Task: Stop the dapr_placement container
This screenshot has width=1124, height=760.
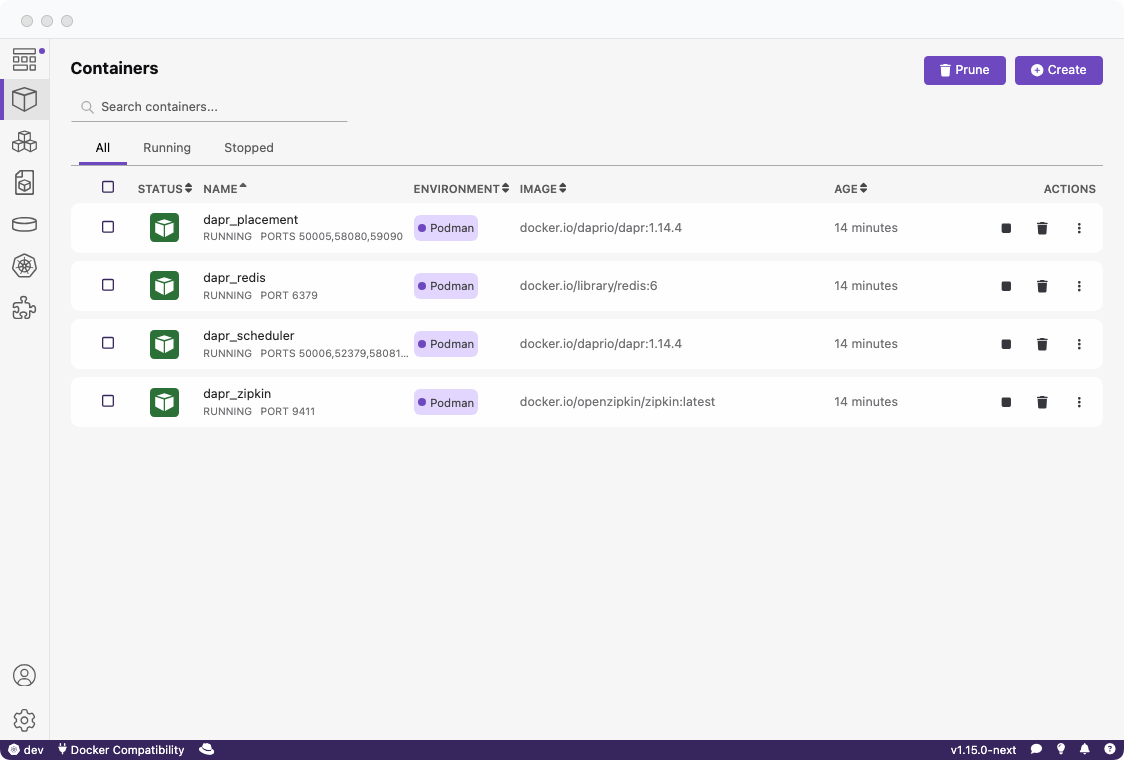Action: tap(1006, 228)
